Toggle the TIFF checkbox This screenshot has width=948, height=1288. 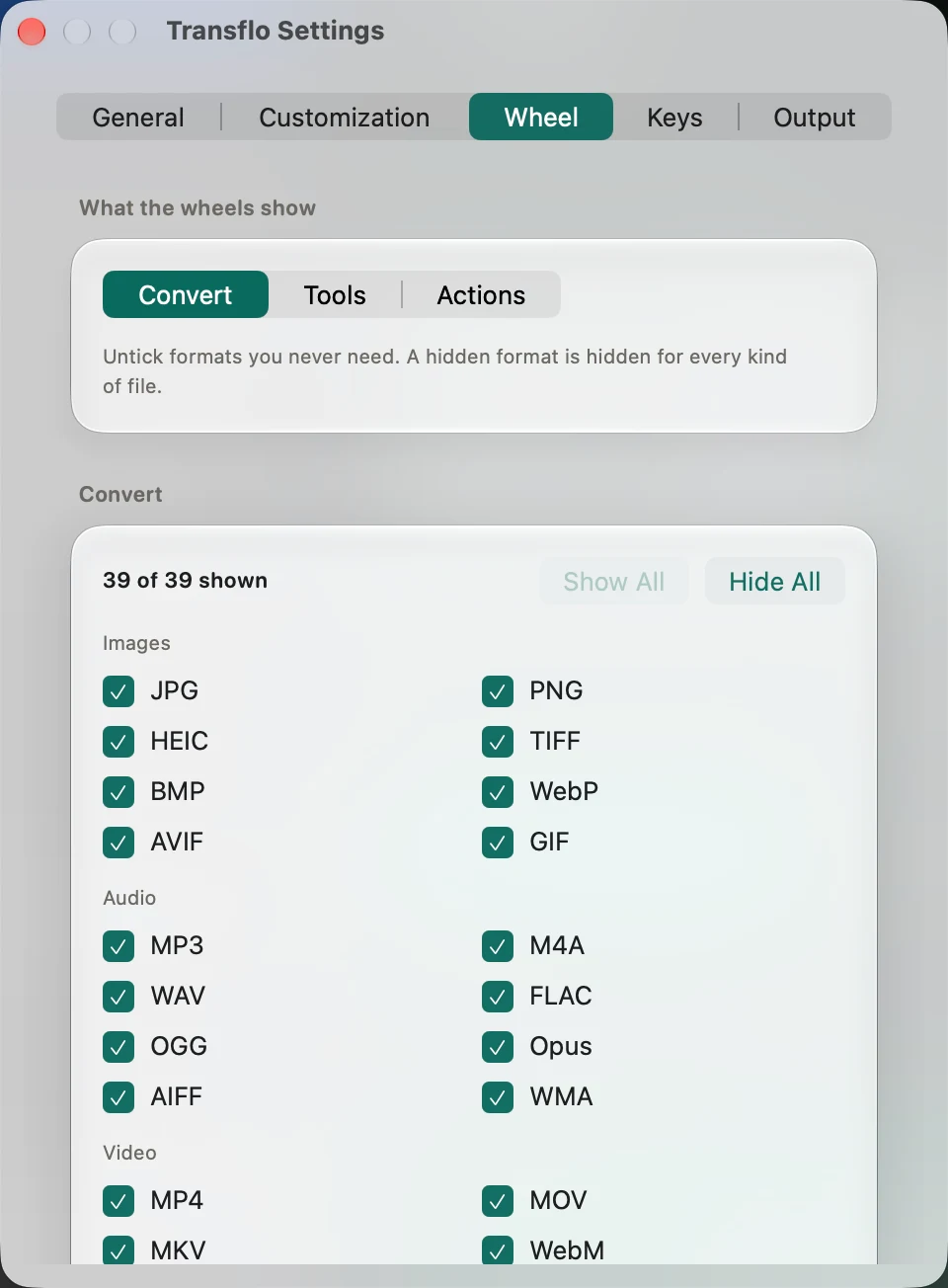pos(498,742)
